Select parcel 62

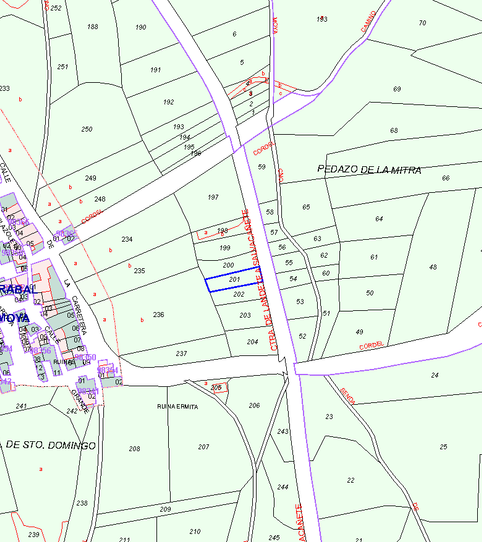324,255
